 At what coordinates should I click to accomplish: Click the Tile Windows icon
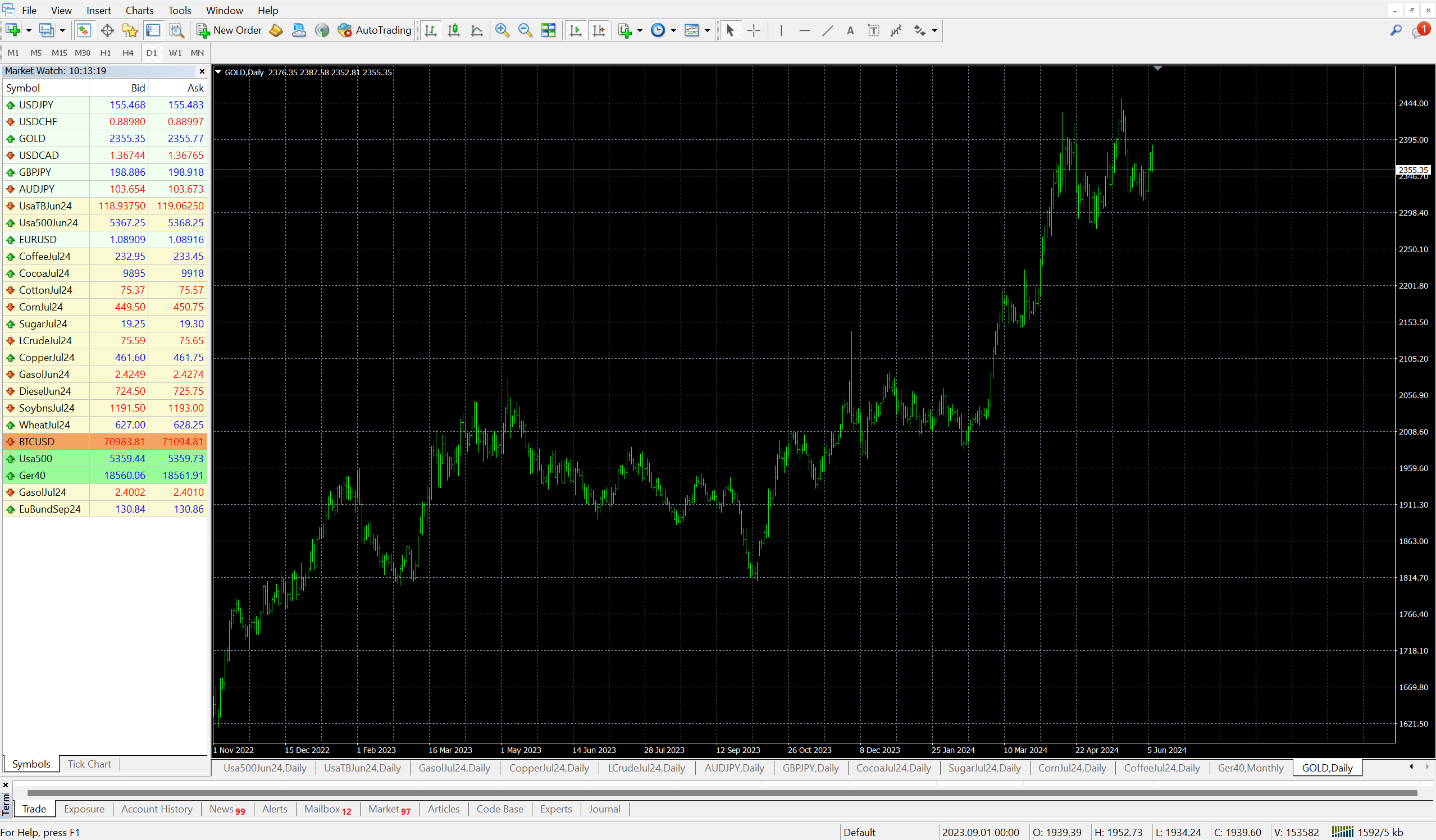[548, 30]
